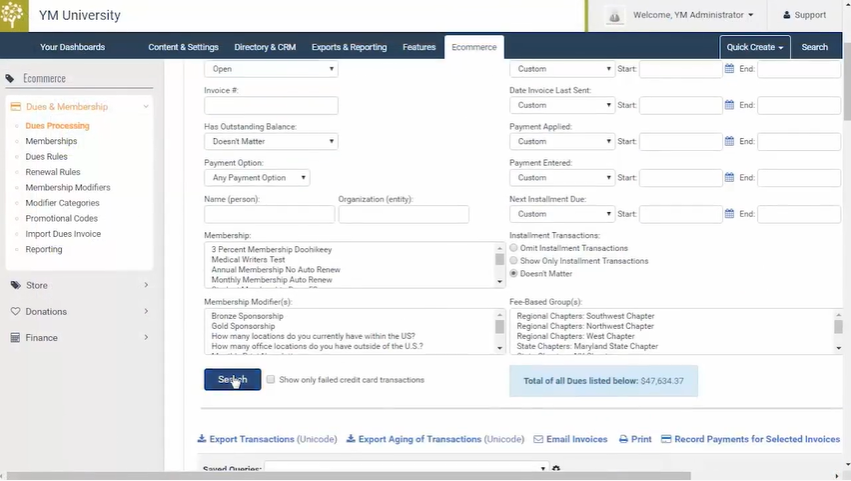Click the Finance icon in sidebar
The height and width of the screenshot is (481, 851).
point(15,338)
